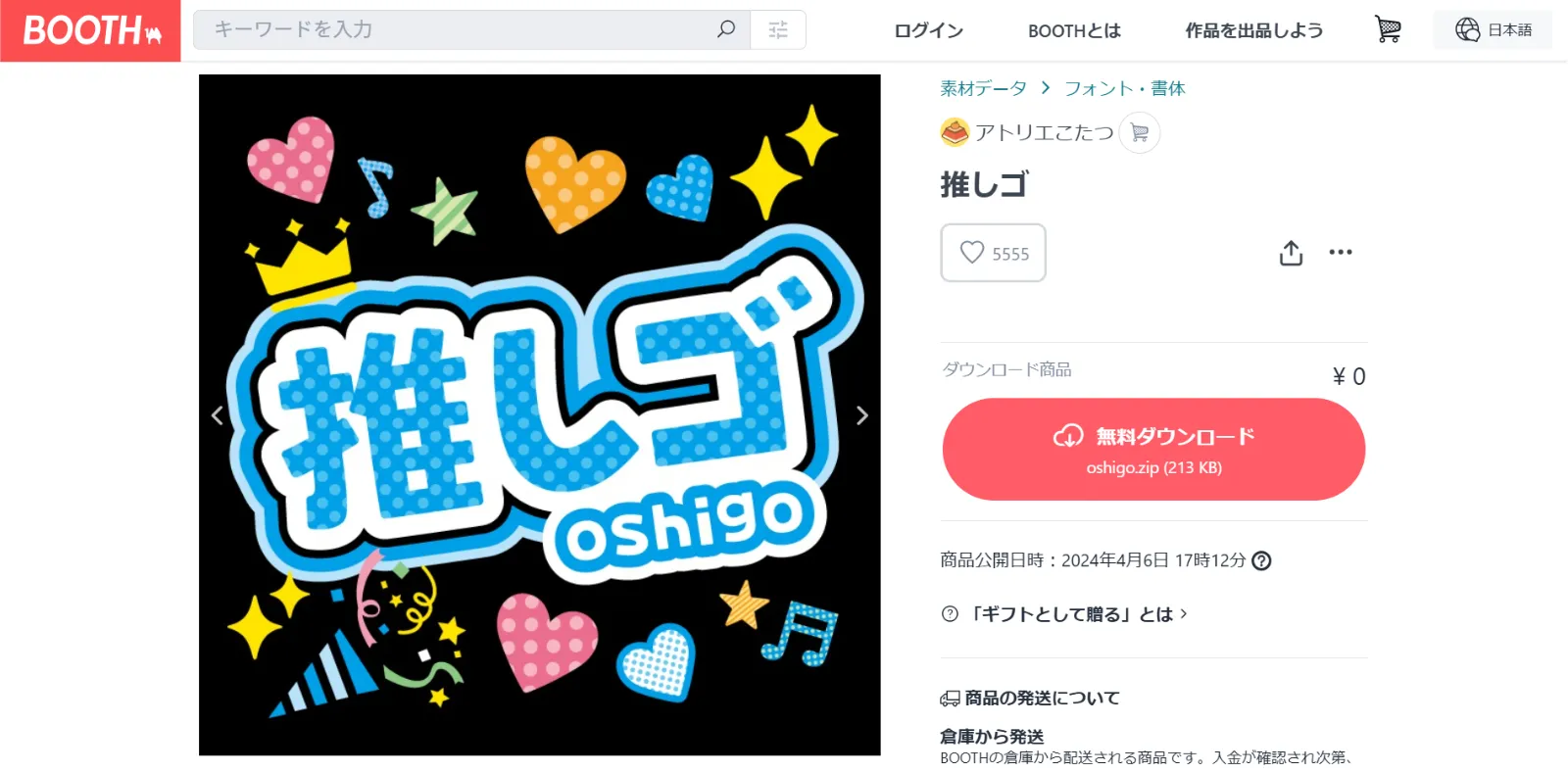Click the help icon next to publish date

pyautogui.click(x=1262, y=560)
